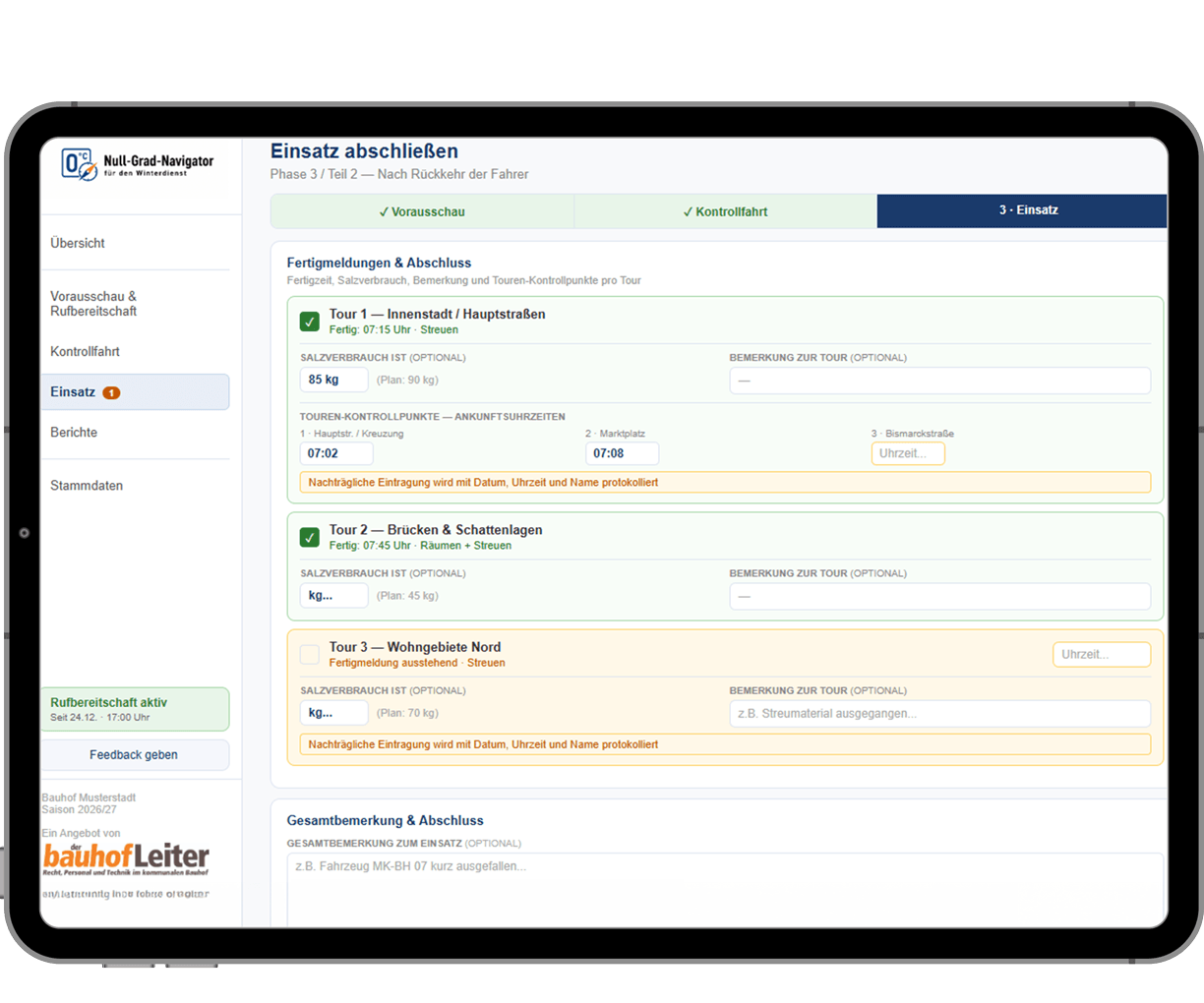
Task: Click the Null-Grad-Navigator logo
Action: pos(137,163)
